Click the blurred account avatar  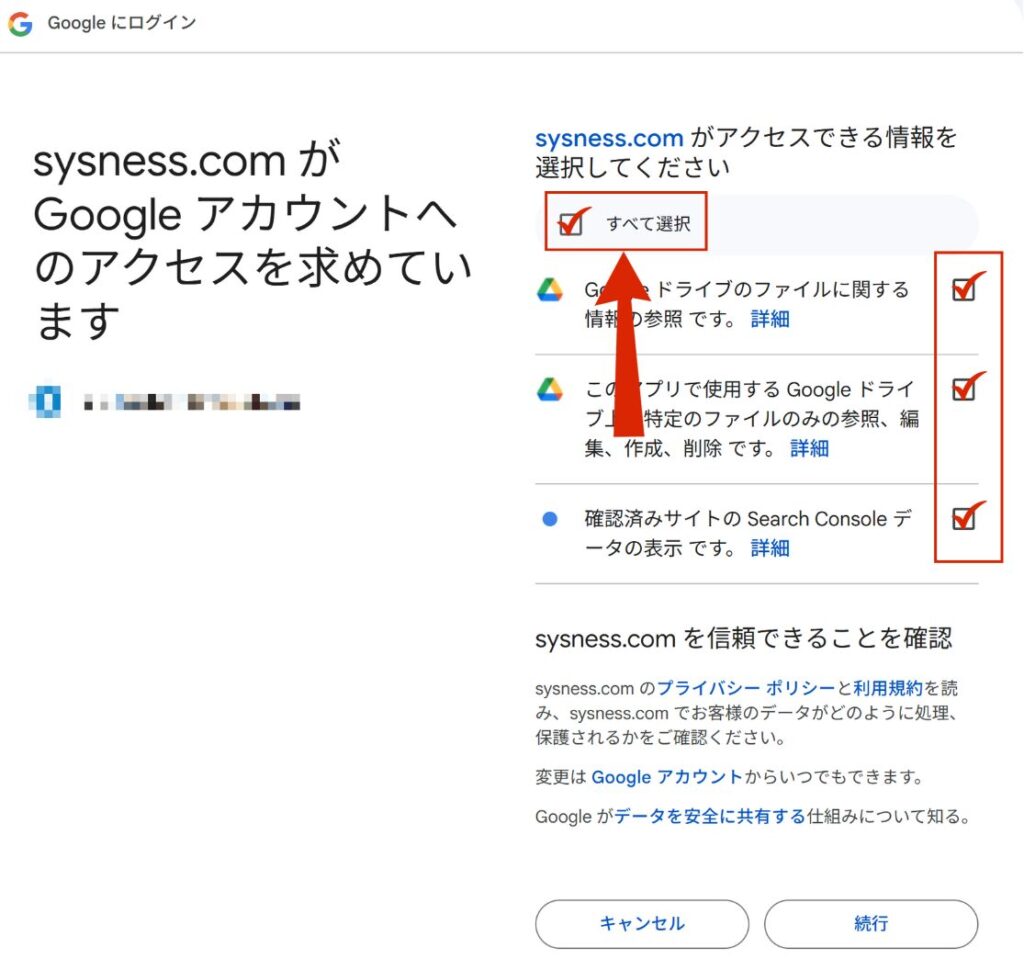point(45,401)
